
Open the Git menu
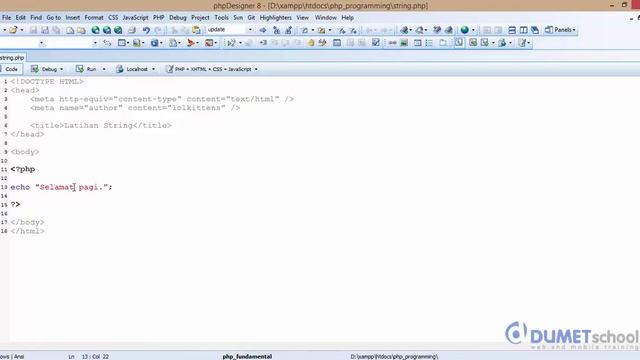tap(251, 18)
